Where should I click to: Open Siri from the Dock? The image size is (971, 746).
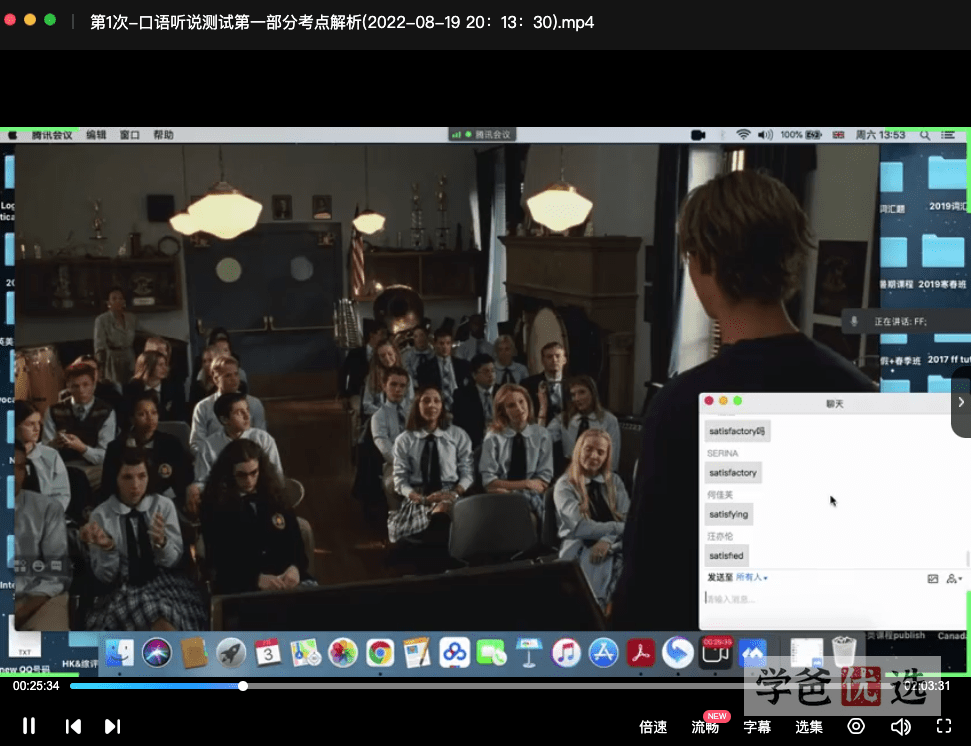tap(157, 653)
